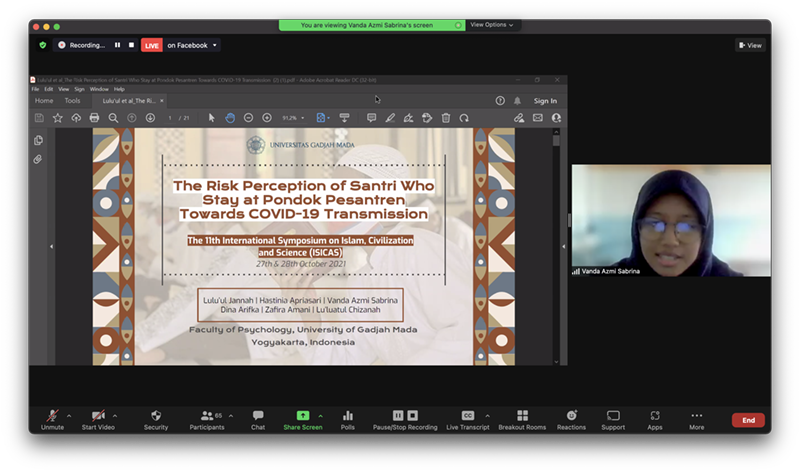Click the Apps icon in Zoom toolbar
Screen dimensions: 800x472
click(x=655, y=416)
